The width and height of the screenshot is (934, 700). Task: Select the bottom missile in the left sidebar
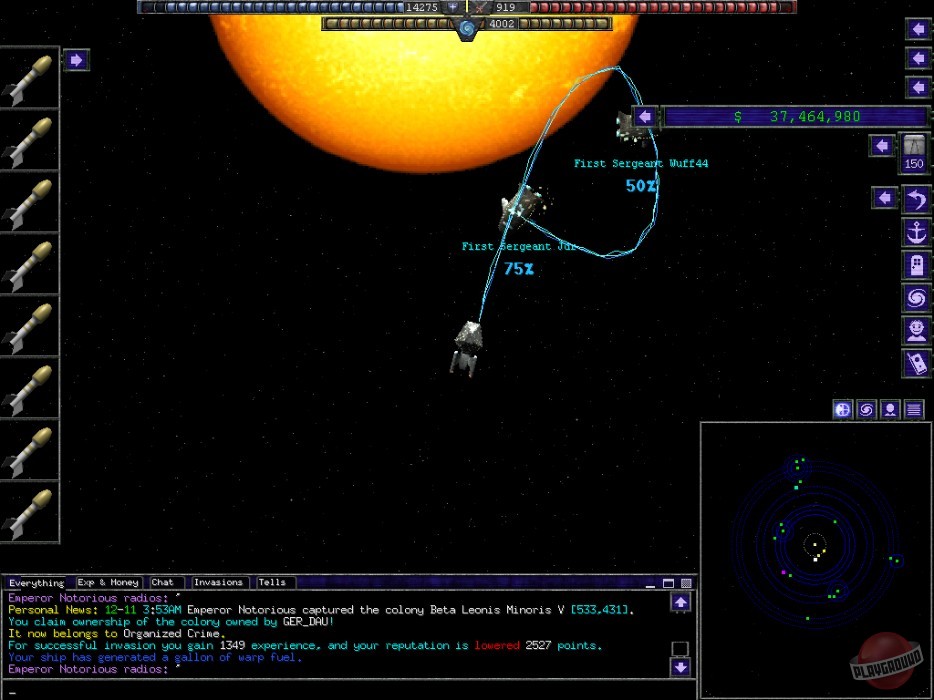pyautogui.click(x=30, y=510)
